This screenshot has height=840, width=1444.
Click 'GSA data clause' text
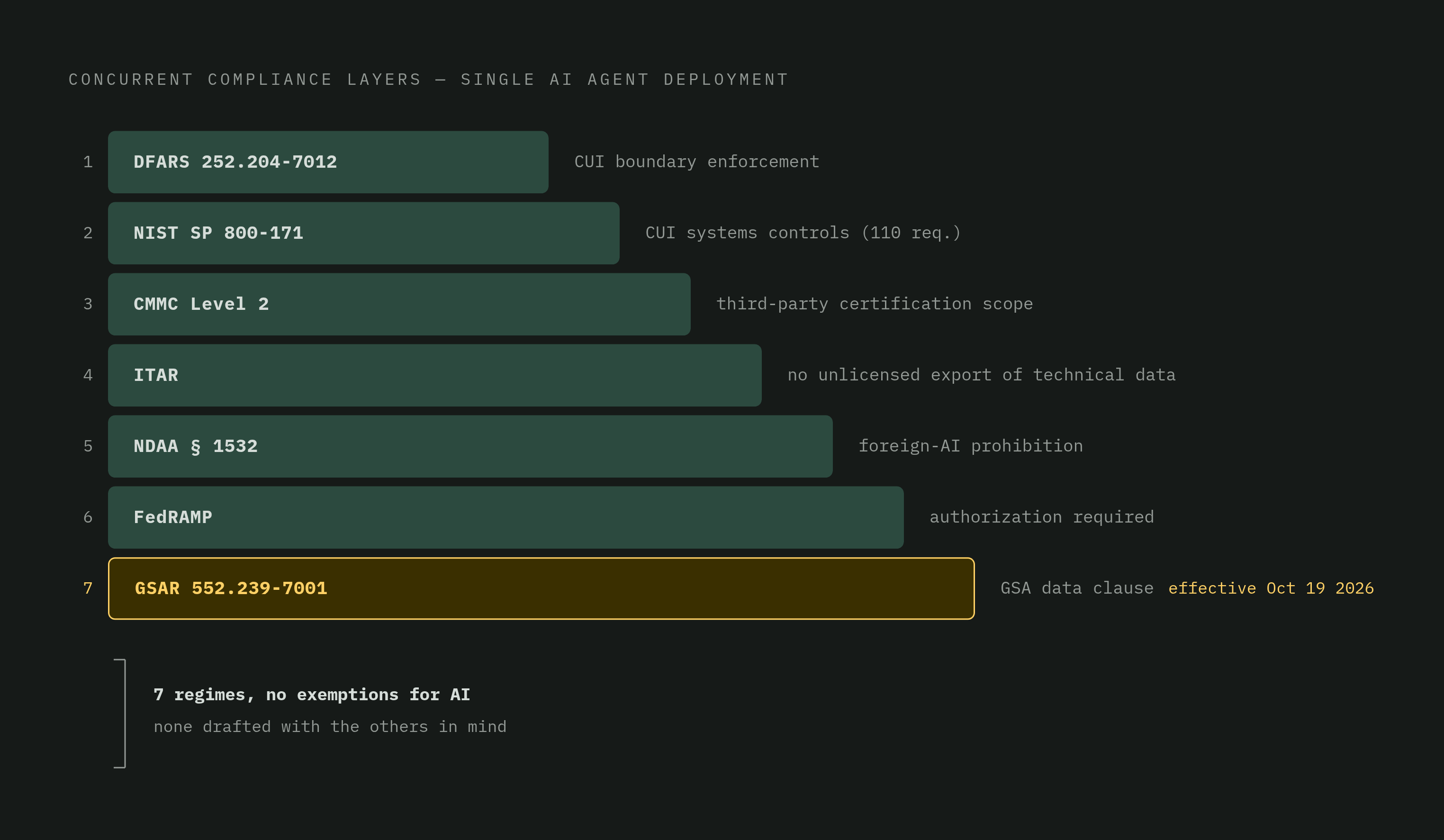1077,588
